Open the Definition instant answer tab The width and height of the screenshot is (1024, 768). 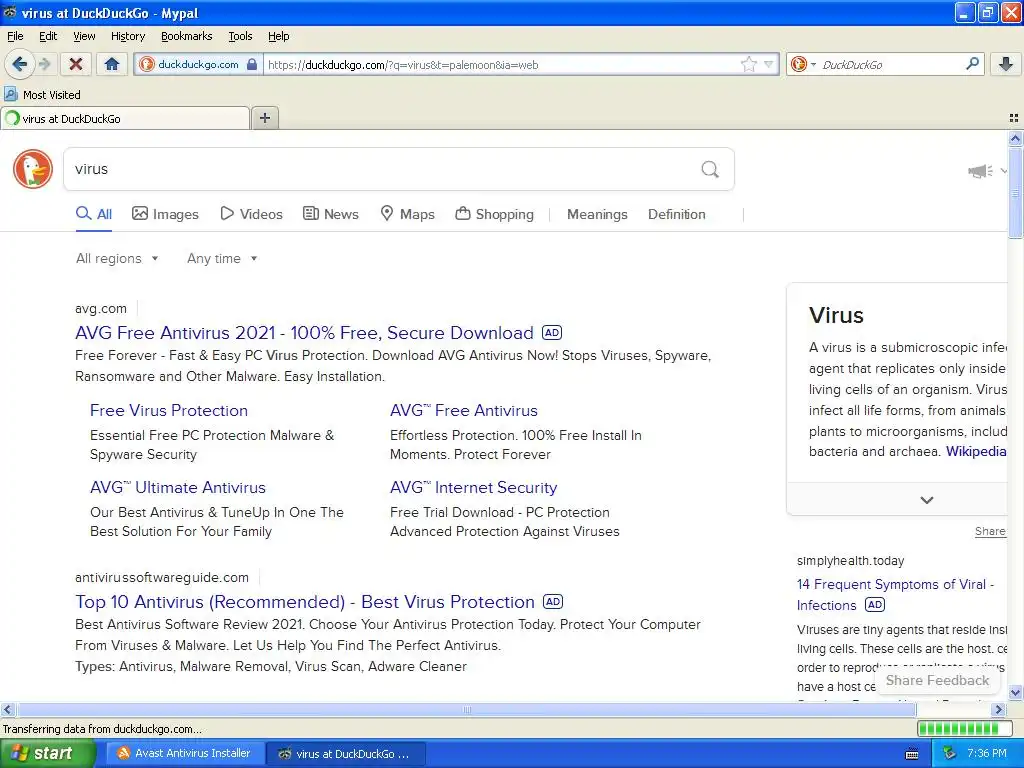[x=677, y=214]
